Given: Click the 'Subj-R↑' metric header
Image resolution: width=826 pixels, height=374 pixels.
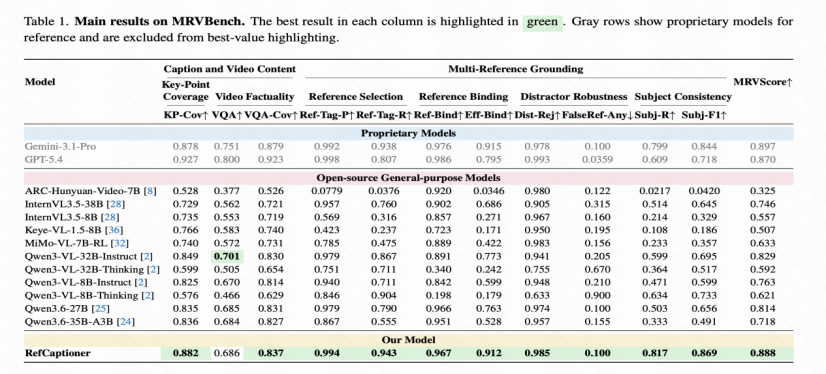Looking at the screenshot, I should (x=655, y=115).
